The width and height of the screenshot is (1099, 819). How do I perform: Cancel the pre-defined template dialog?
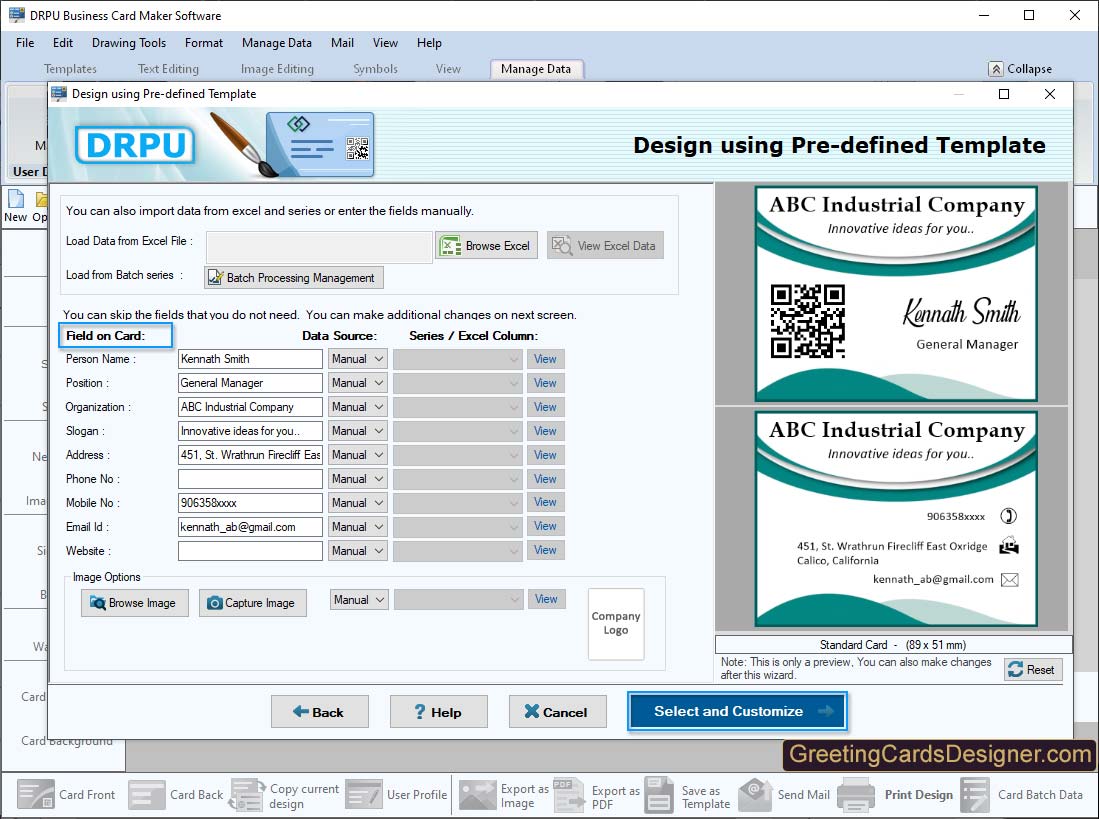(558, 712)
